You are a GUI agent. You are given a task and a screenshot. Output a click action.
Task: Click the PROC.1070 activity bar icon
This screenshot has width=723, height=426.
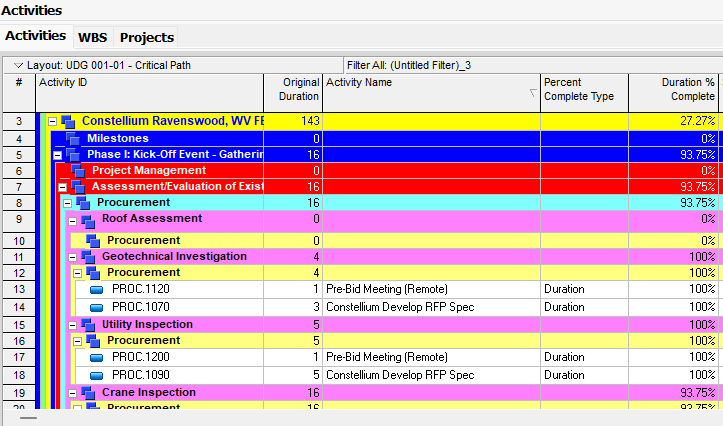(x=96, y=308)
